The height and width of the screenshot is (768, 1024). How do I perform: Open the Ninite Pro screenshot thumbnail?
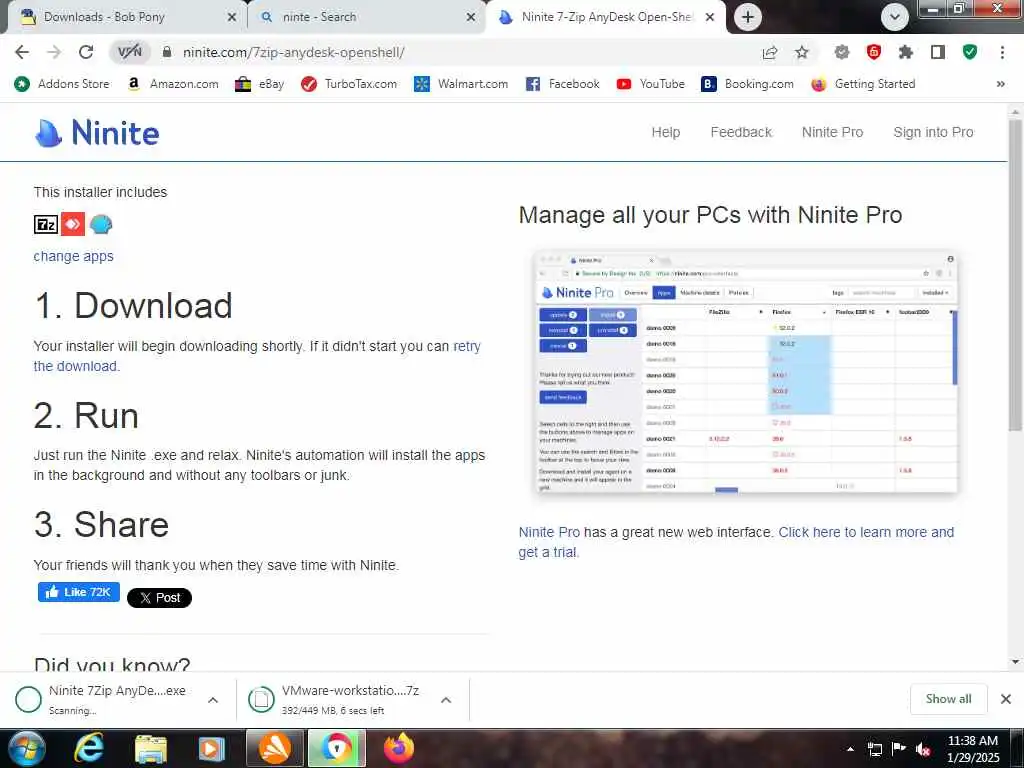pos(746,372)
